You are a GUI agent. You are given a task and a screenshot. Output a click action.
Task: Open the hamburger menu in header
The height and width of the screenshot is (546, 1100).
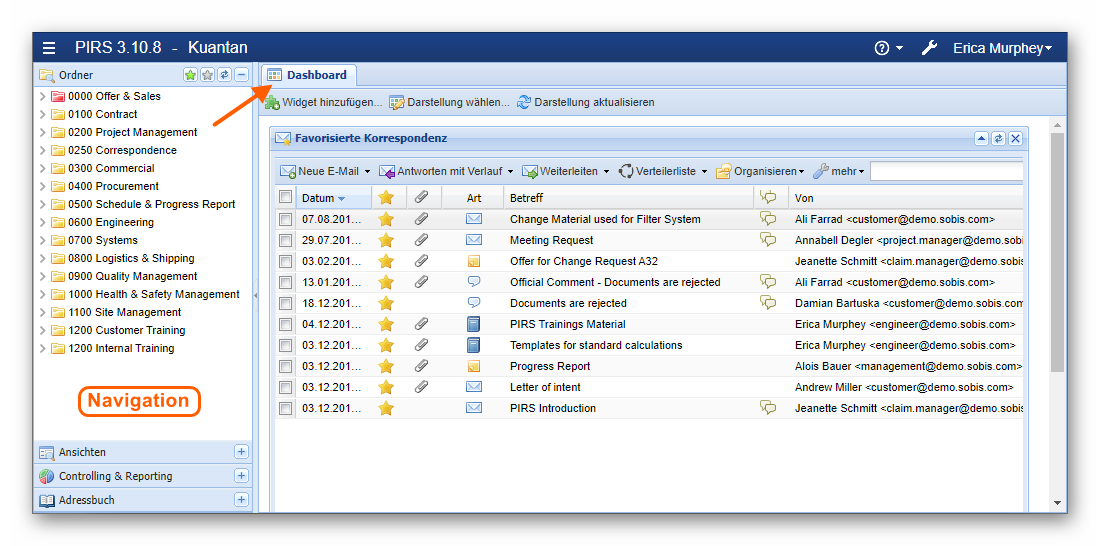tap(48, 48)
